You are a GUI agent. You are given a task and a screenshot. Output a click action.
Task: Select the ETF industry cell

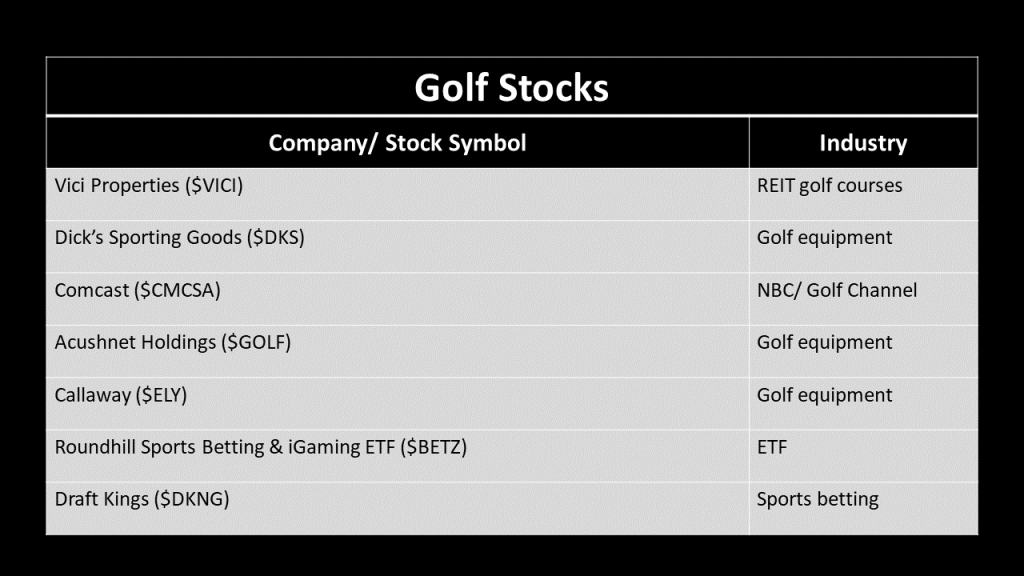(x=772, y=448)
